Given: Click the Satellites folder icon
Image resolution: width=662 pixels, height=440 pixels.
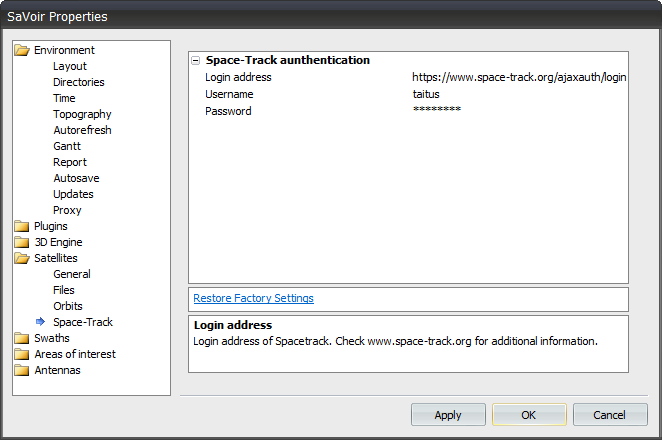Looking at the screenshot, I should tap(22, 258).
